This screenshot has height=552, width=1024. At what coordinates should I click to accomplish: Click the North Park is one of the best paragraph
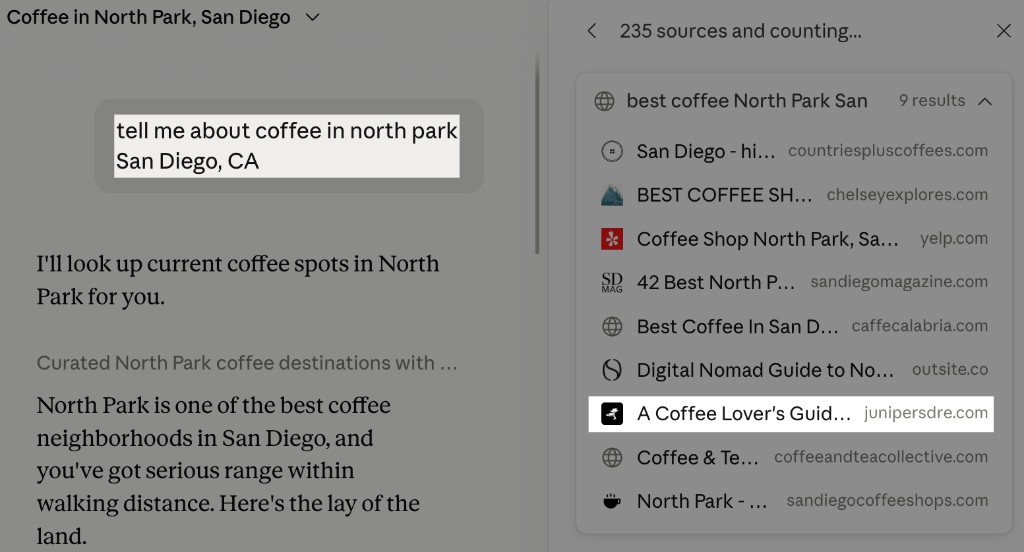[x=228, y=470]
